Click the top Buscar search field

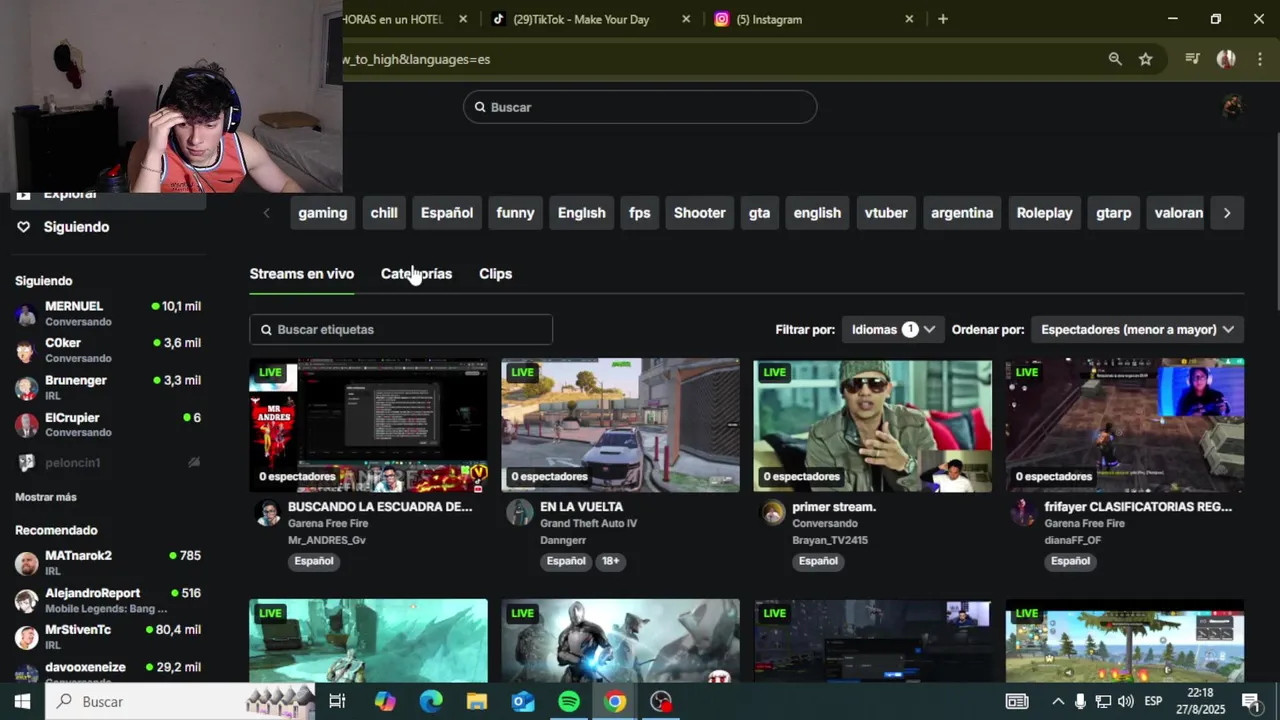pos(640,107)
